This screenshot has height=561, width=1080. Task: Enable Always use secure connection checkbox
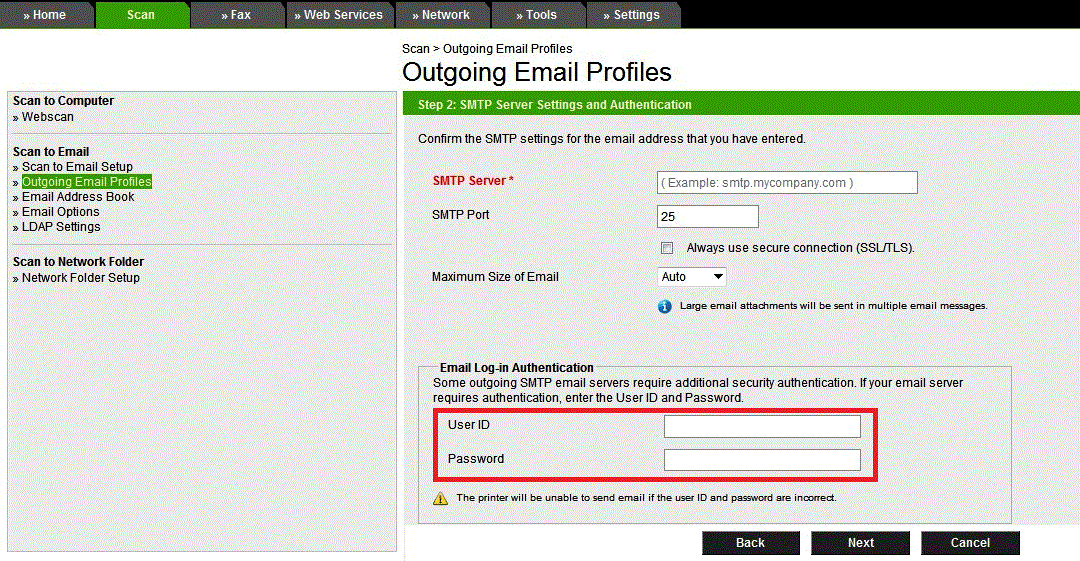(667, 248)
